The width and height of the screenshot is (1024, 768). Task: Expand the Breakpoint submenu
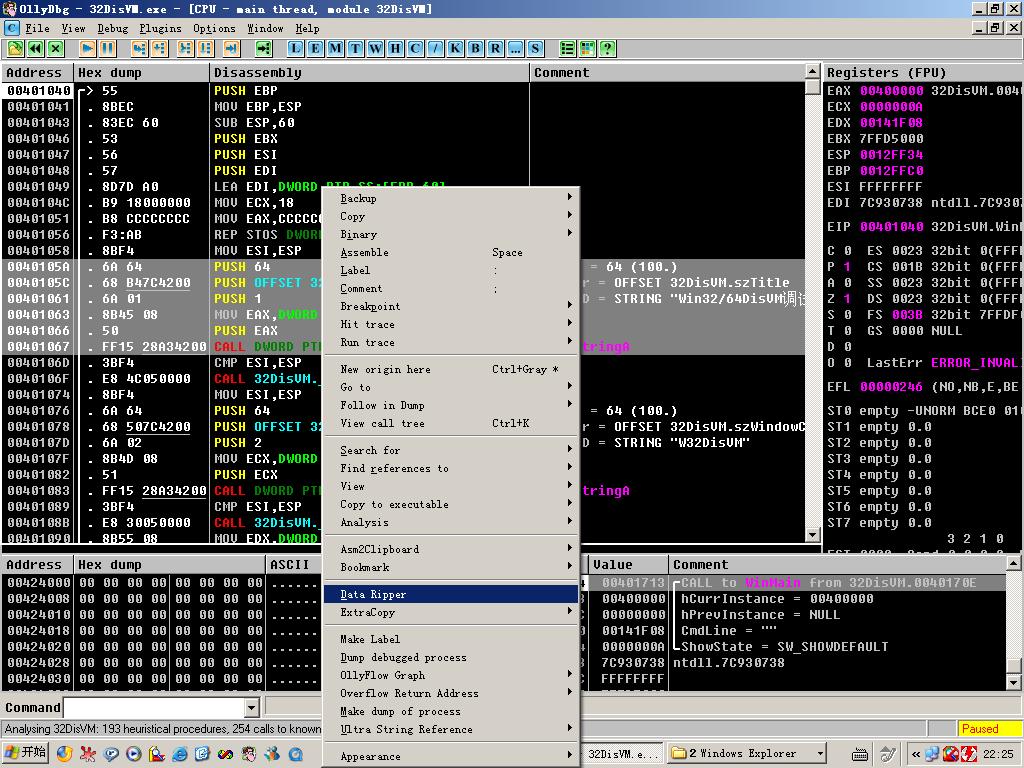coord(451,306)
